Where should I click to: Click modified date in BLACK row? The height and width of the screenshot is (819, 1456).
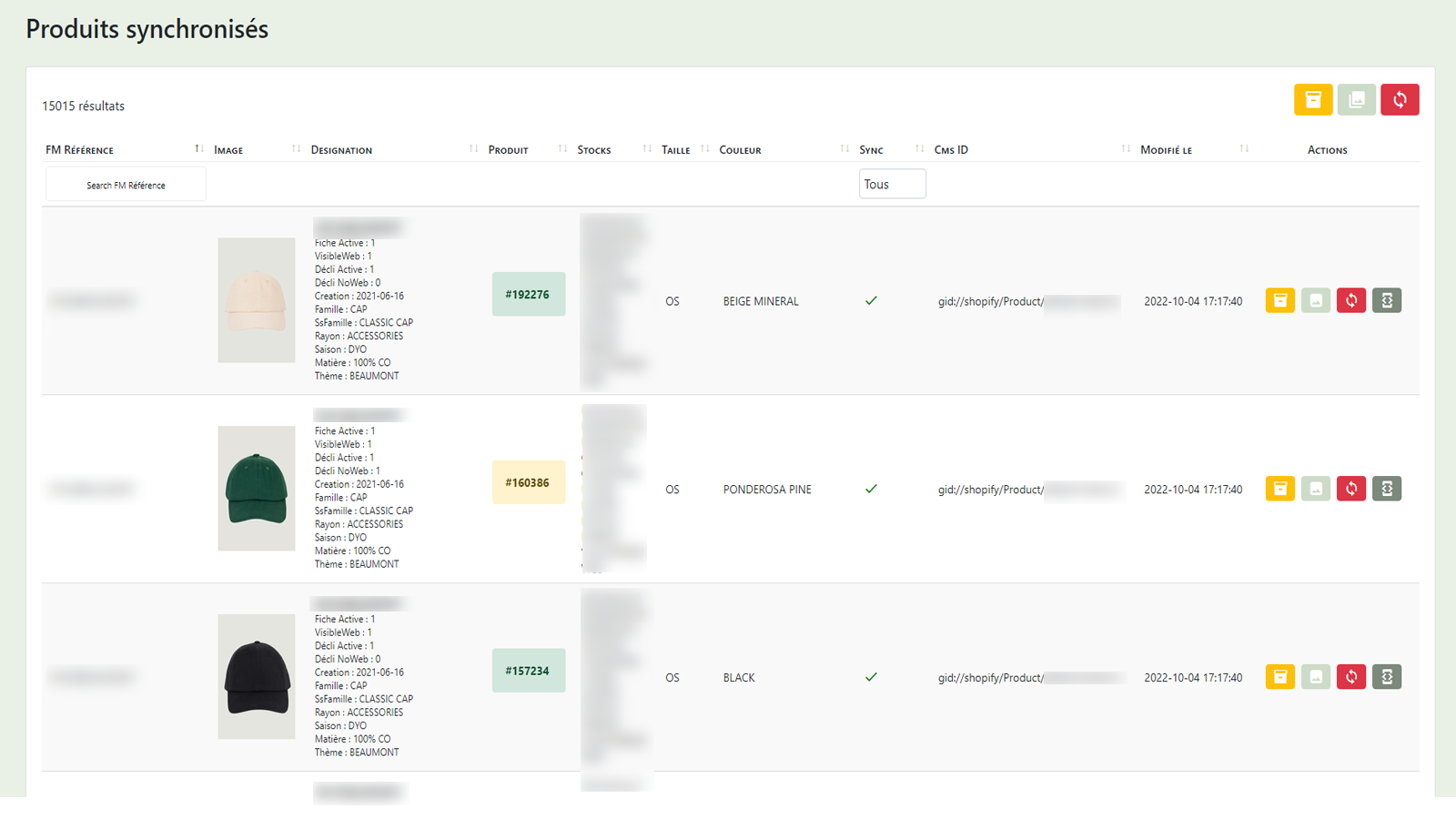pos(1193,678)
